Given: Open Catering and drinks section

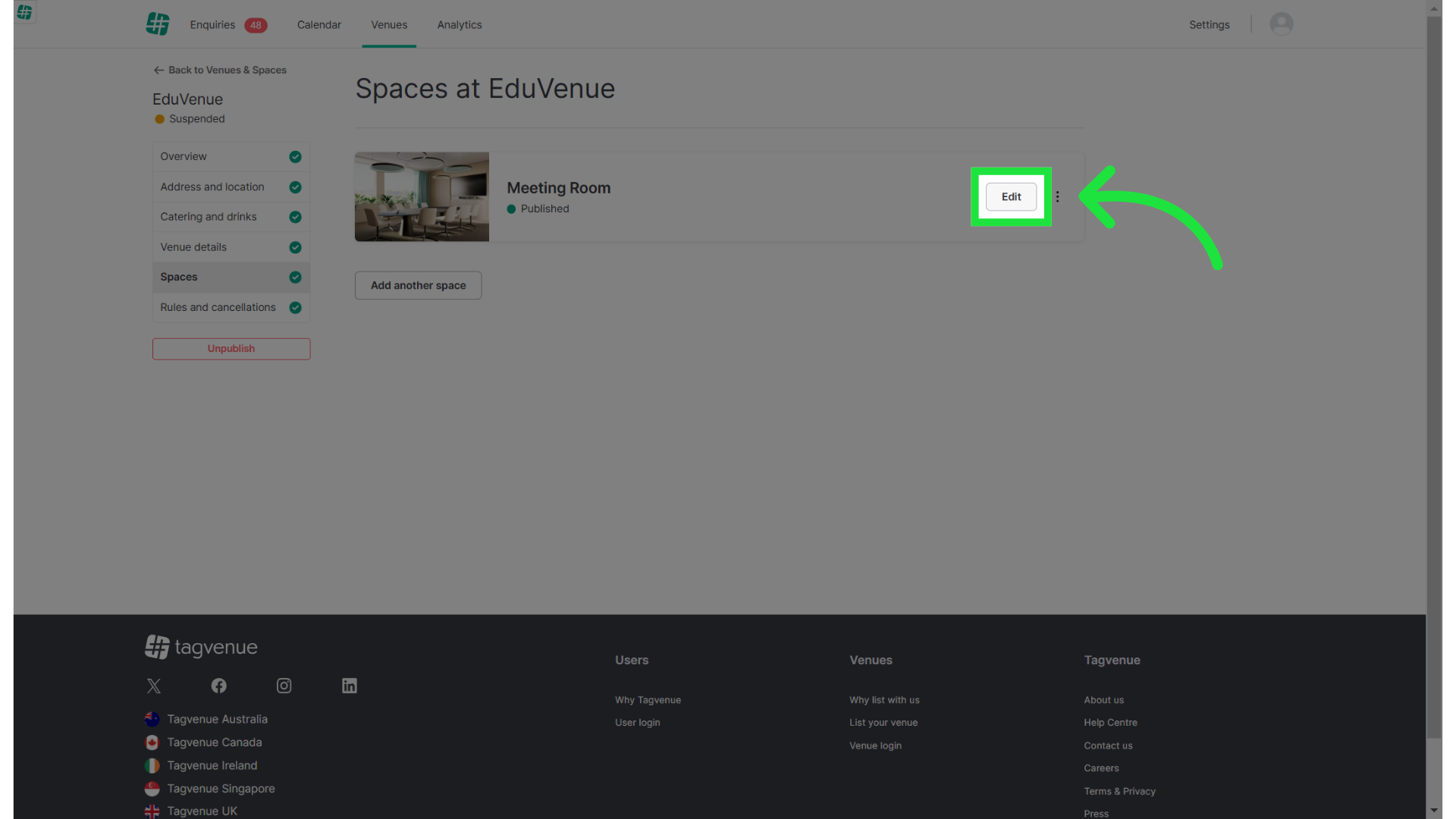Looking at the screenshot, I should click(x=231, y=217).
